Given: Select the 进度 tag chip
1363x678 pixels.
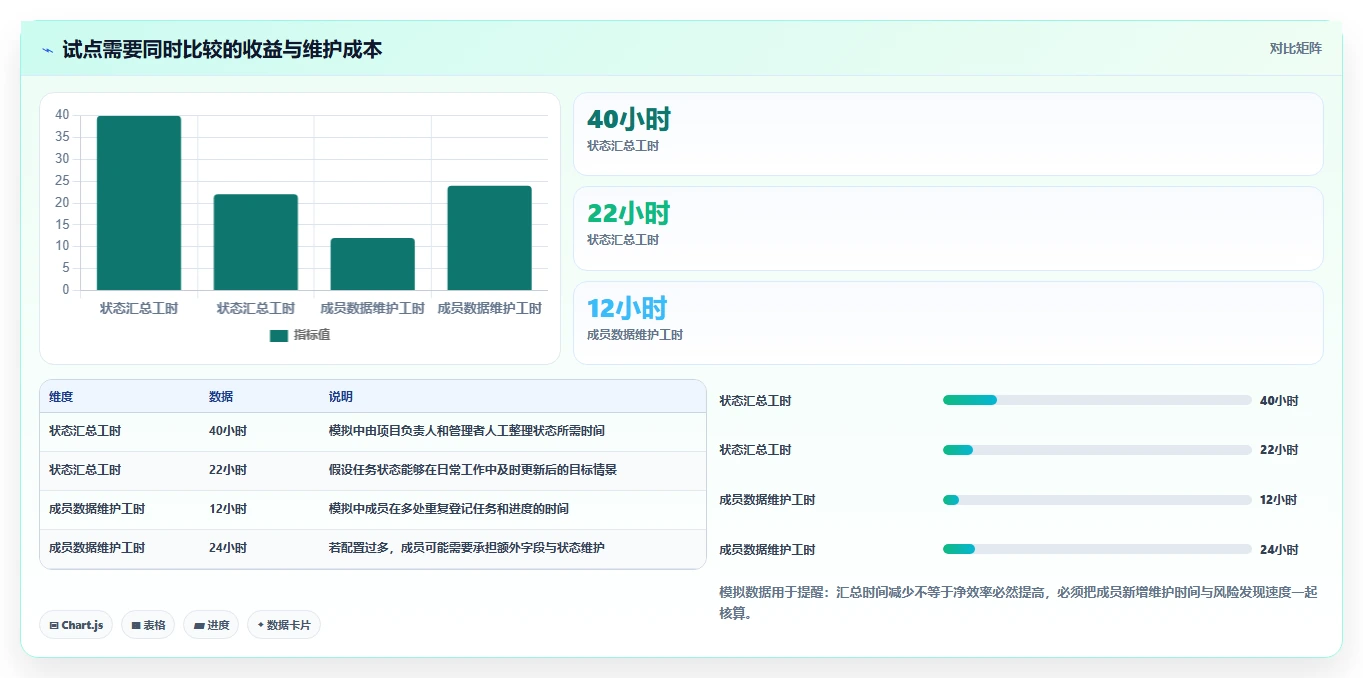Looking at the screenshot, I should pos(211,625).
